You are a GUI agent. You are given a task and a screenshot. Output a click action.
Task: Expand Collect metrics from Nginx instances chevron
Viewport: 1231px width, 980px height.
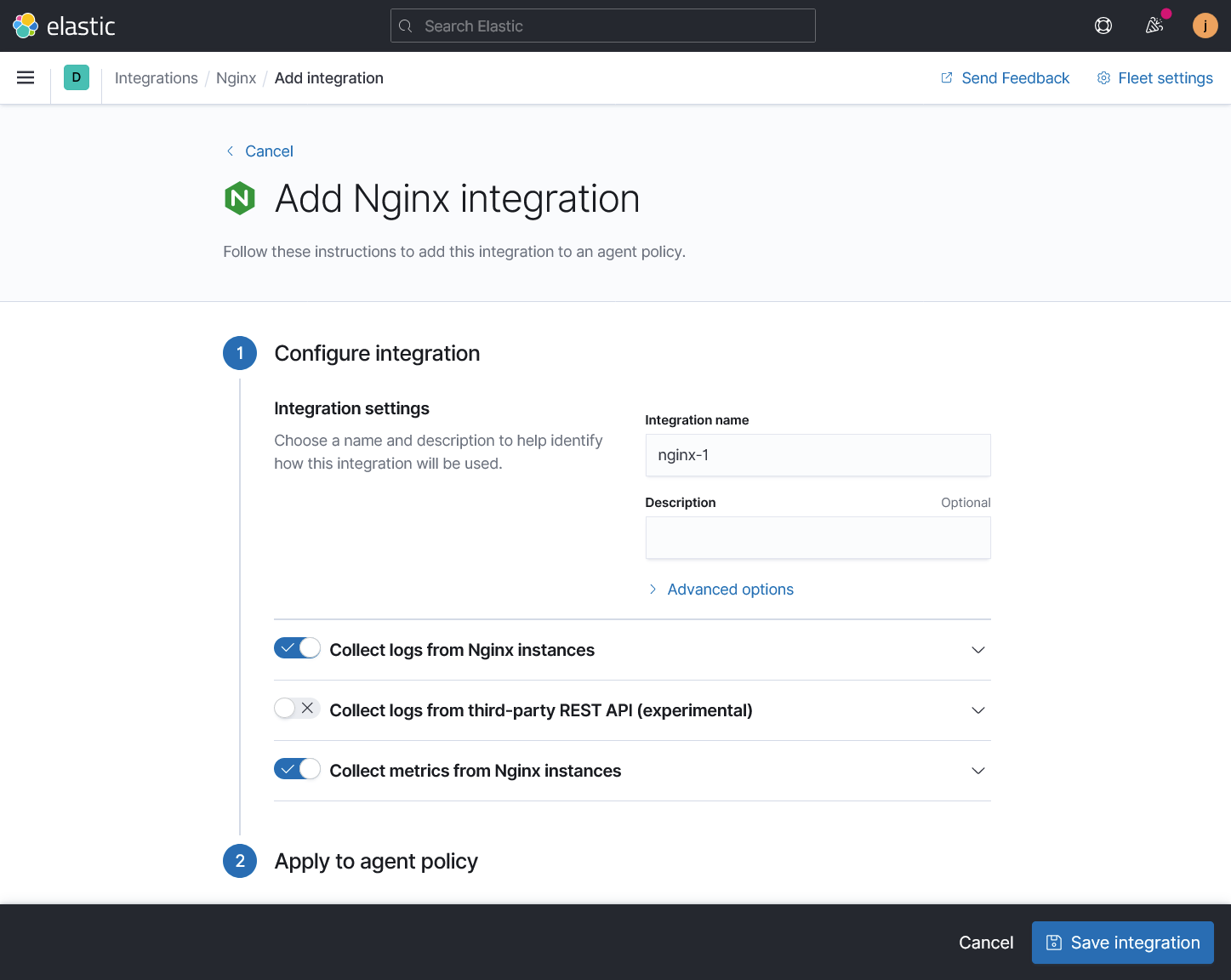(978, 771)
